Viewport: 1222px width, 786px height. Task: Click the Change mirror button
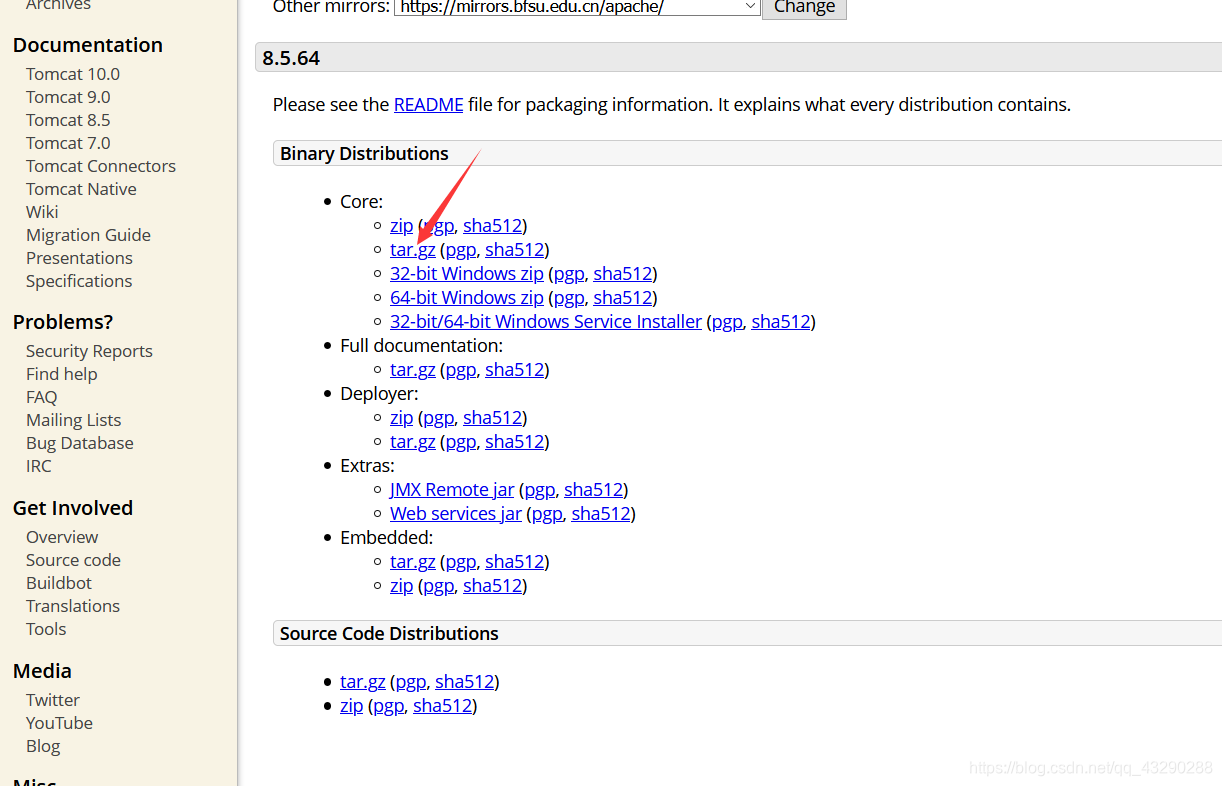coord(804,7)
